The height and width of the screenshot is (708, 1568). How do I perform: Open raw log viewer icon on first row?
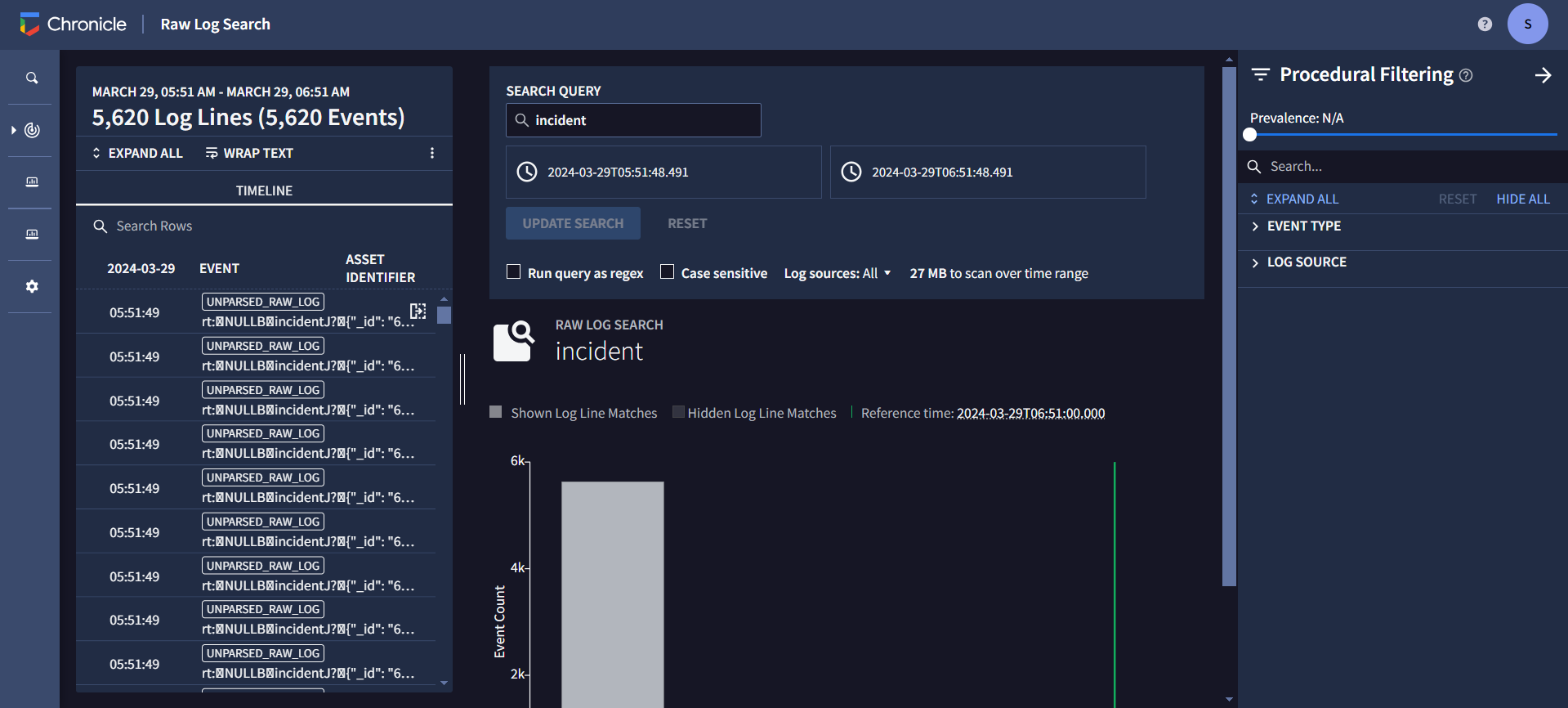pyautogui.click(x=418, y=311)
